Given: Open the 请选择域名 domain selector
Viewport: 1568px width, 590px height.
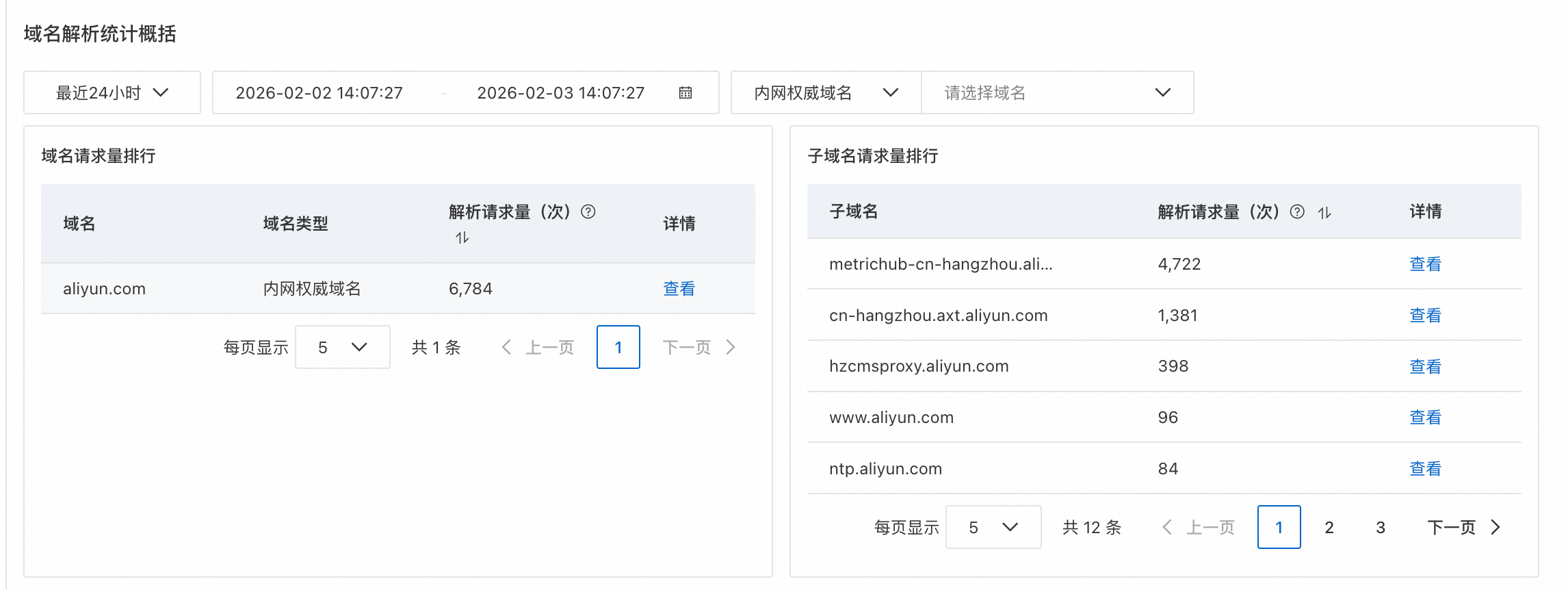Looking at the screenshot, I should point(1058,92).
